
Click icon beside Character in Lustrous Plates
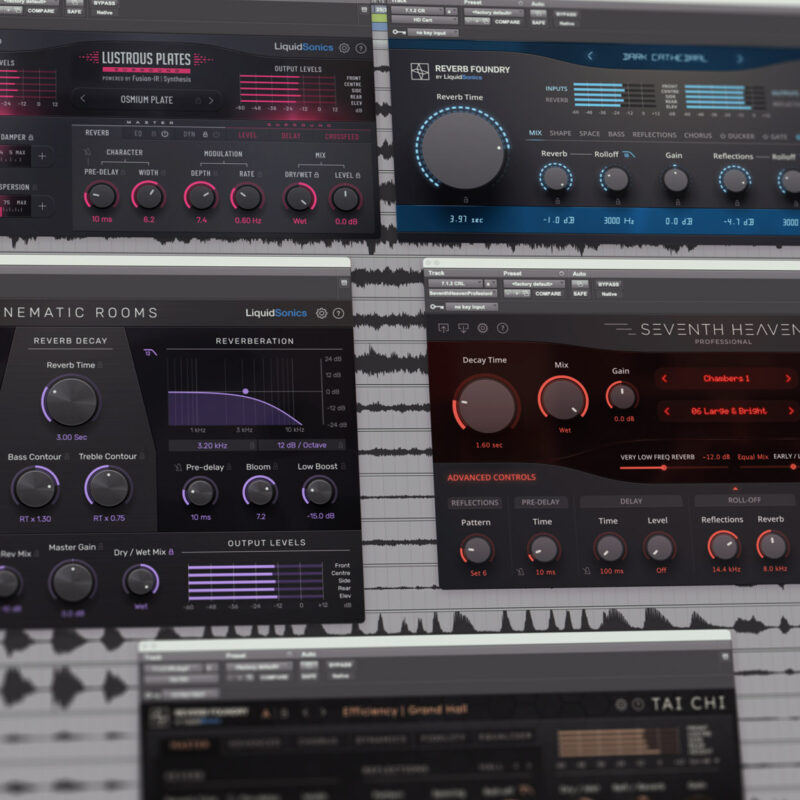tap(88, 152)
